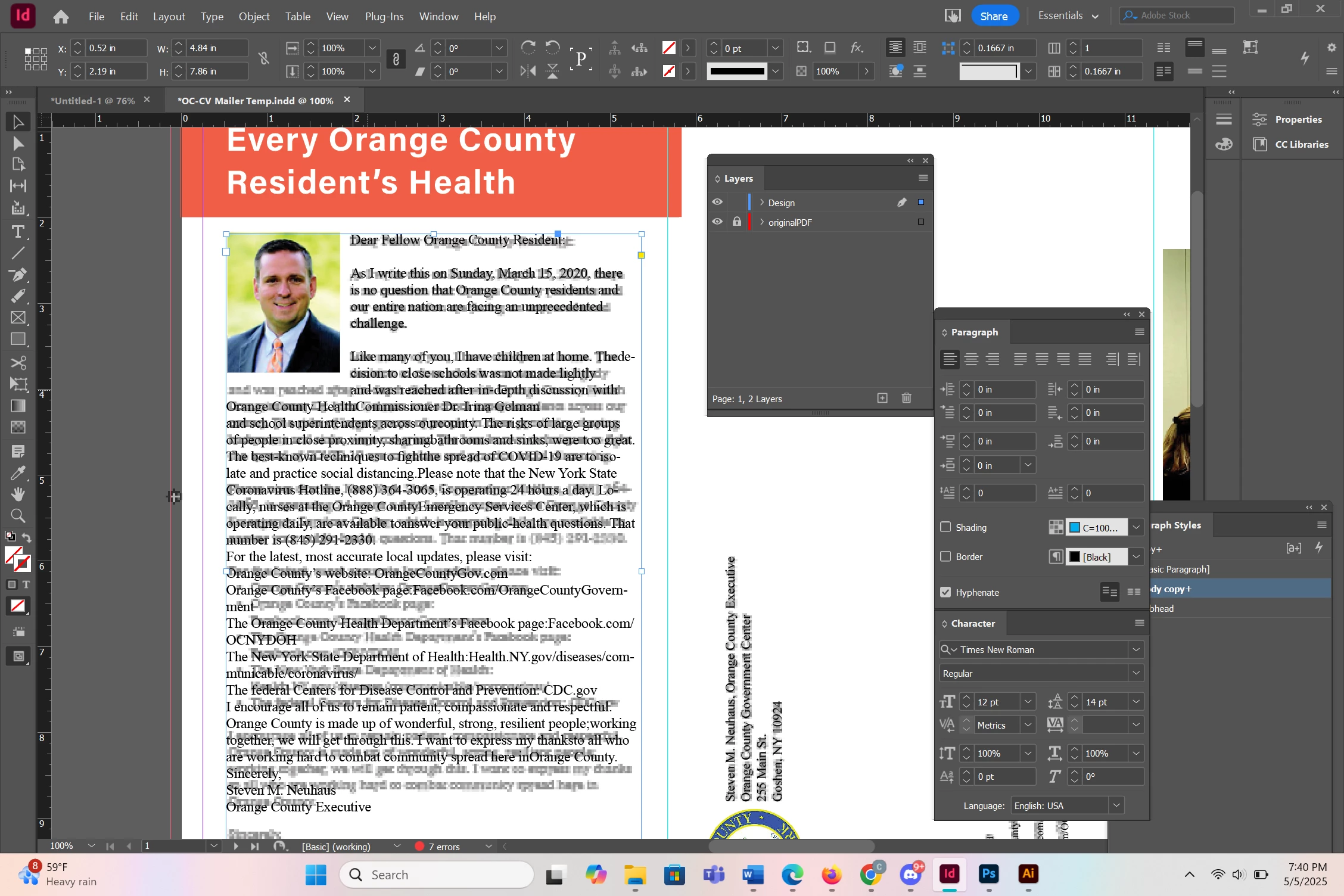Screen dimensions: 1344x896
Task: Click the Create new layer icon
Action: tap(882, 398)
